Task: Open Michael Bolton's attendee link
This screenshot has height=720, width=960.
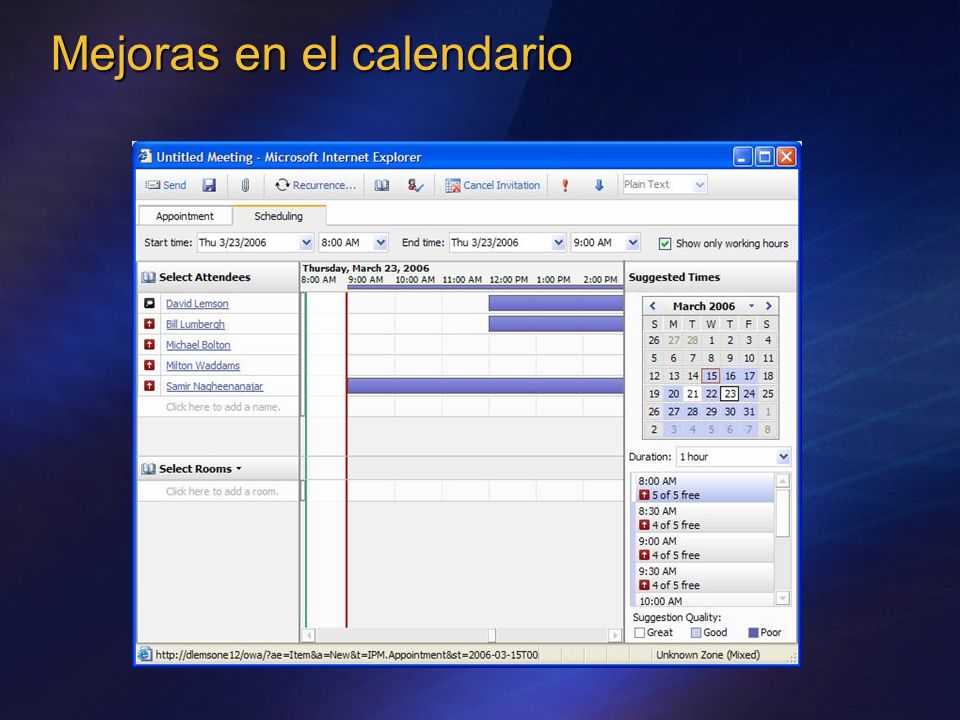Action: pyautogui.click(x=198, y=345)
